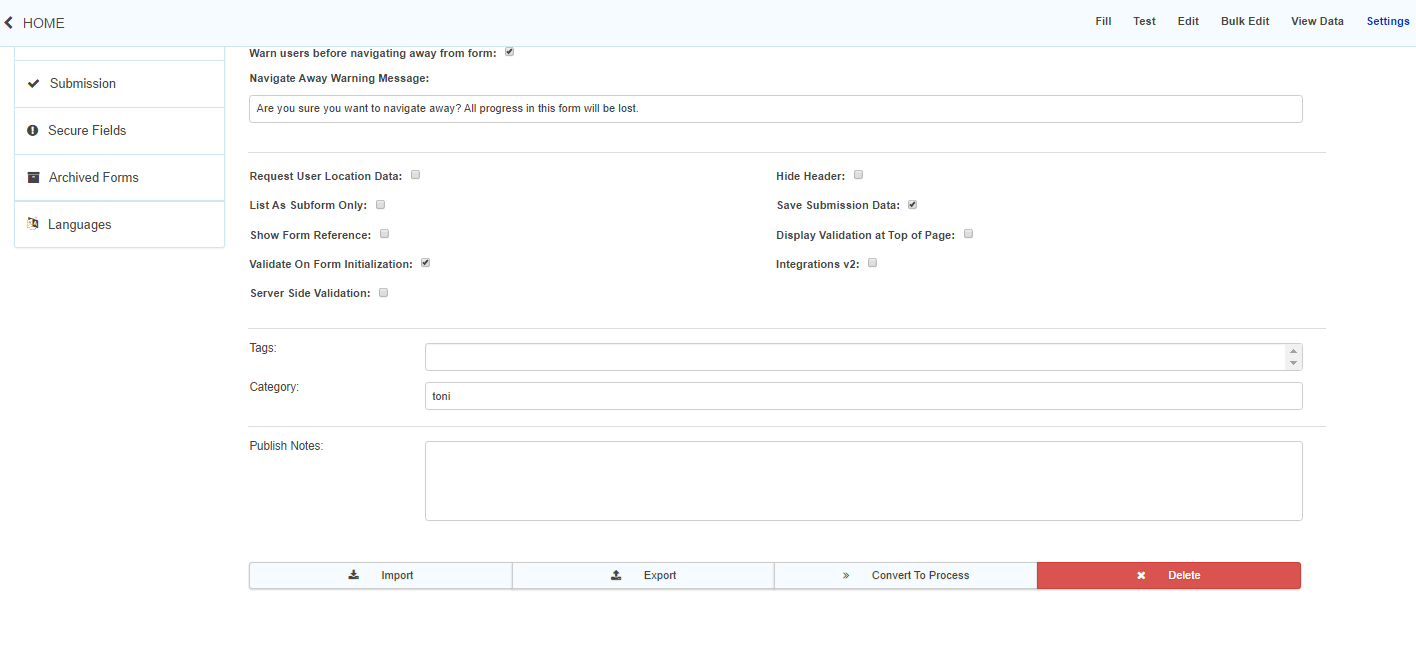Switch to Bulk Edit mode
The image size is (1416, 647).
point(1244,21)
